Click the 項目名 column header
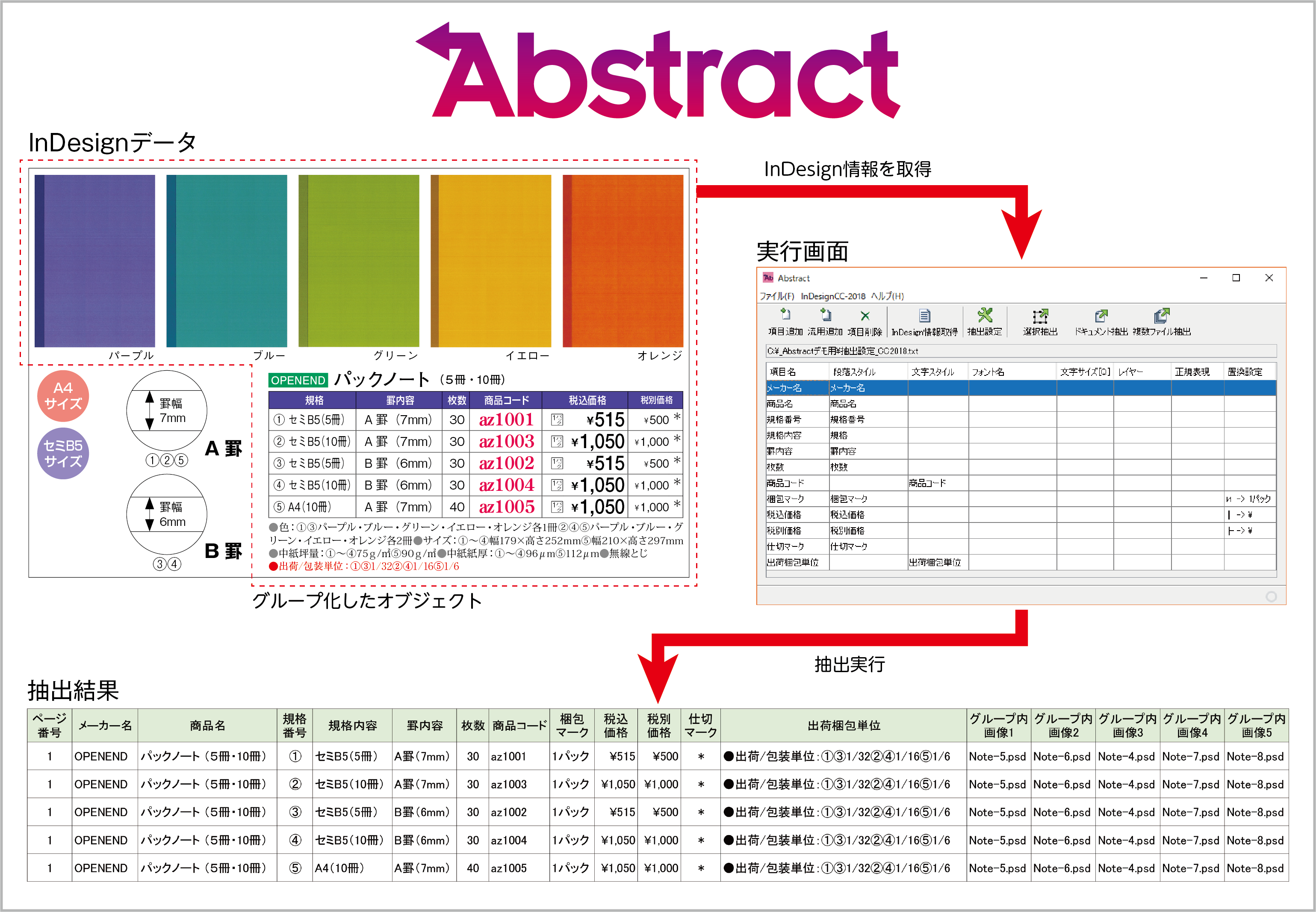Screen dimensions: 1316x912 point(798,372)
